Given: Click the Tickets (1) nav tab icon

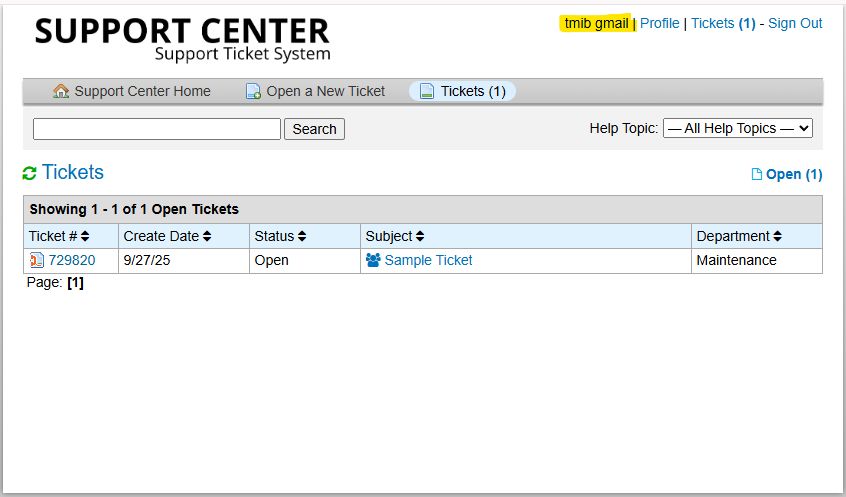Looking at the screenshot, I should [427, 91].
